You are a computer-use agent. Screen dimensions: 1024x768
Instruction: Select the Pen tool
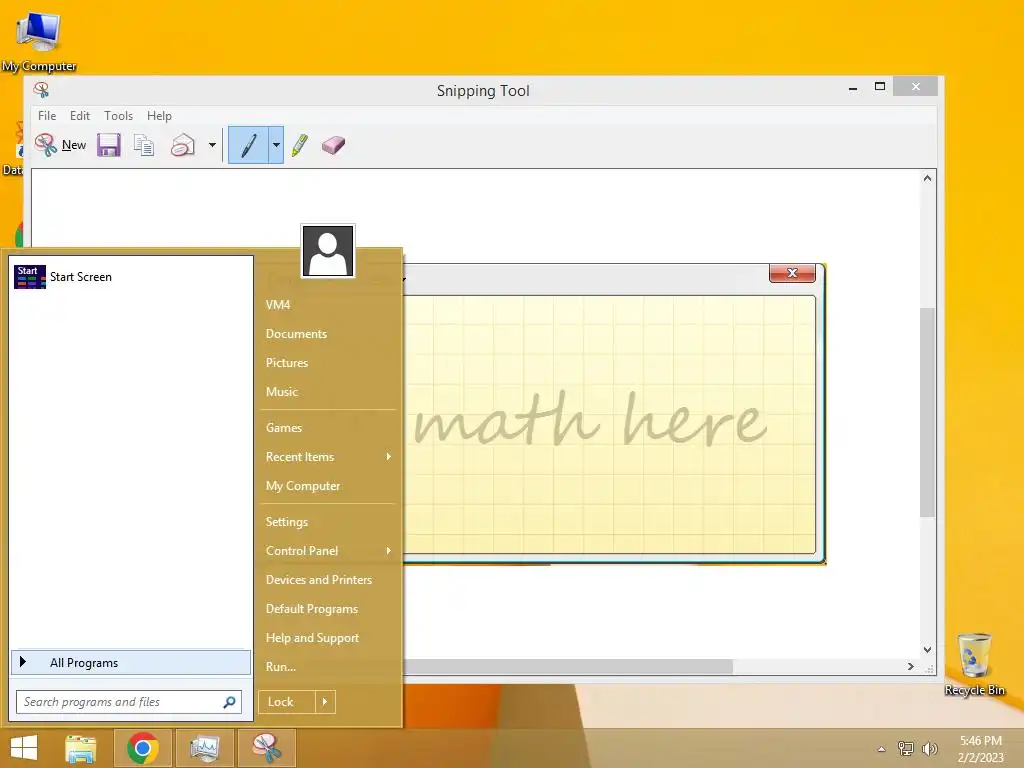tap(248, 145)
